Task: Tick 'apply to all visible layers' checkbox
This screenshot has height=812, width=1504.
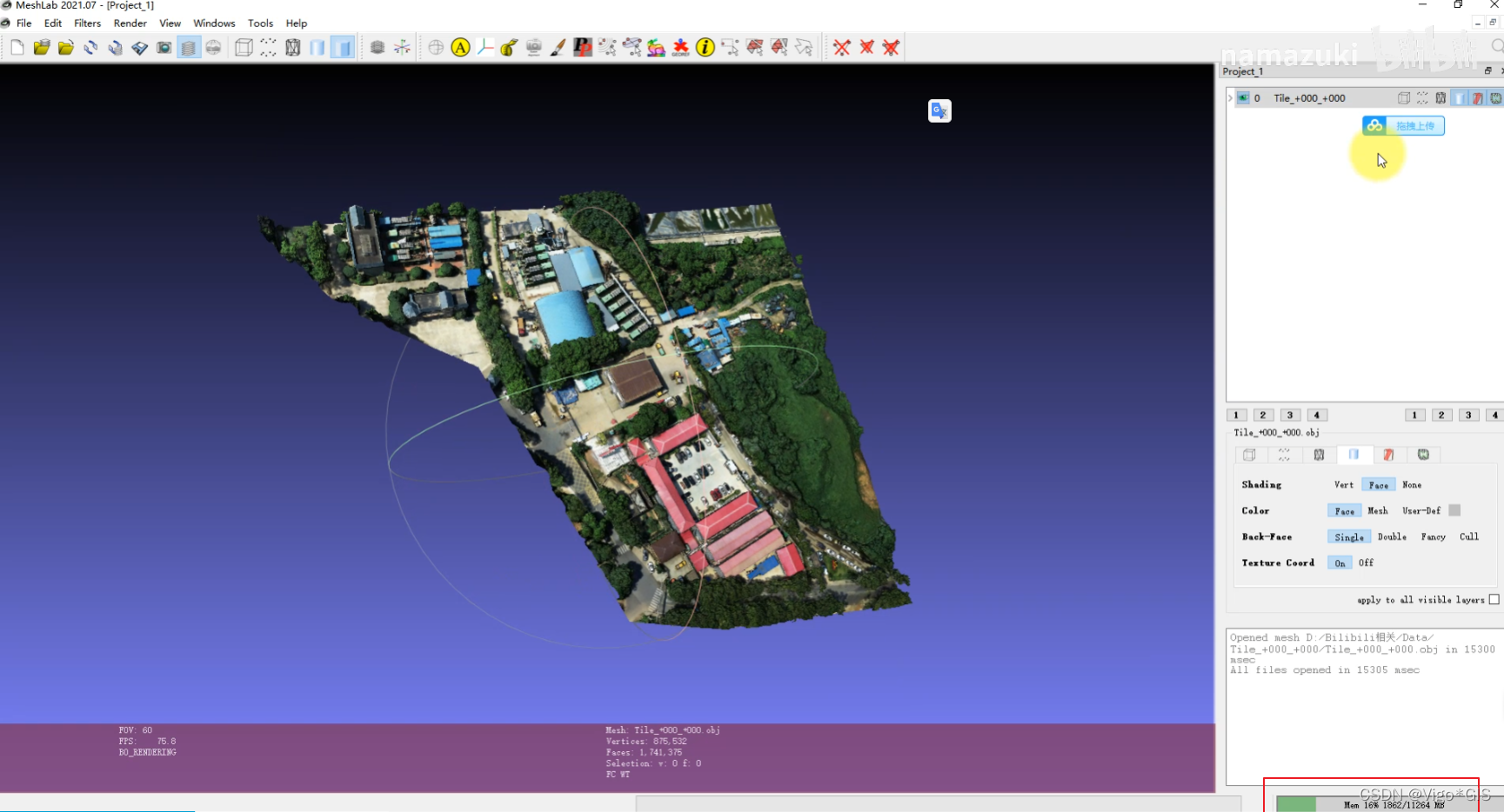Action: tap(1494, 600)
